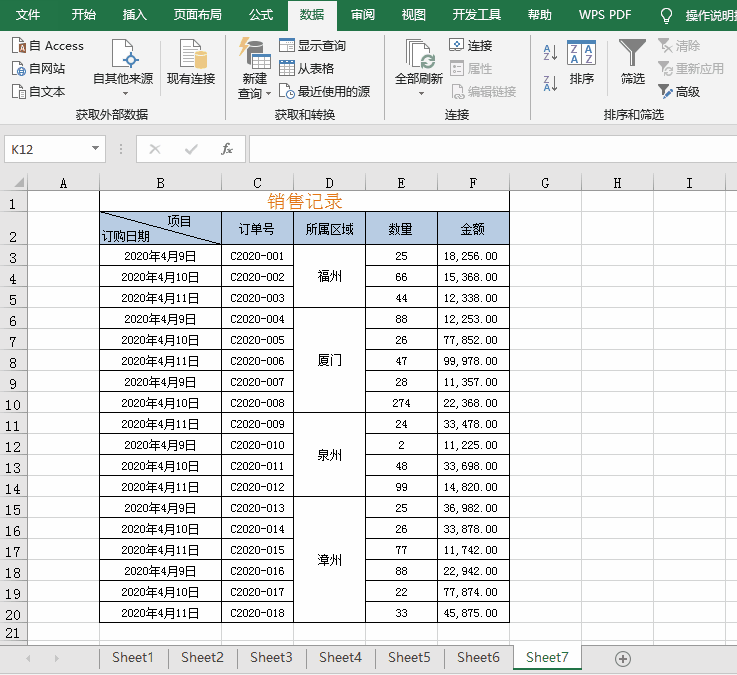This screenshot has width=737, height=675.
Task: Switch to 页面布局 ribbon tab
Action: pyautogui.click(x=197, y=15)
